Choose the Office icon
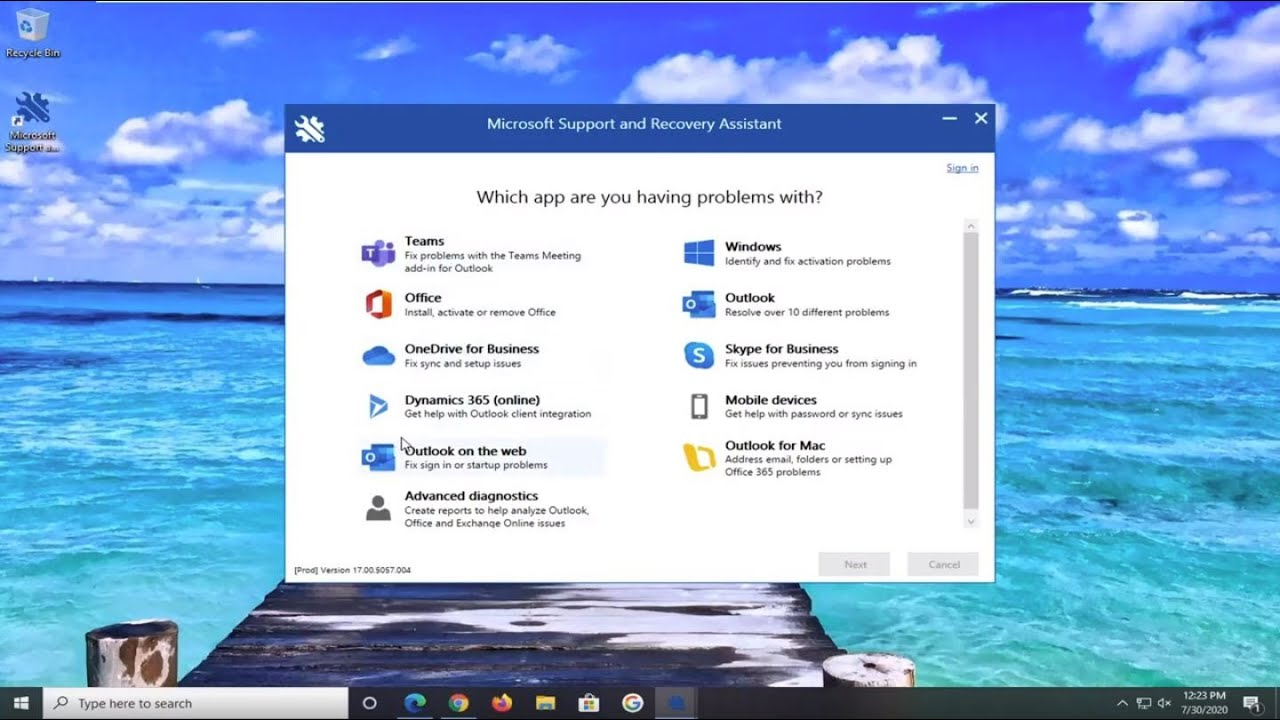The height and width of the screenshot is (720, 1280). click(x=378, y=304)
